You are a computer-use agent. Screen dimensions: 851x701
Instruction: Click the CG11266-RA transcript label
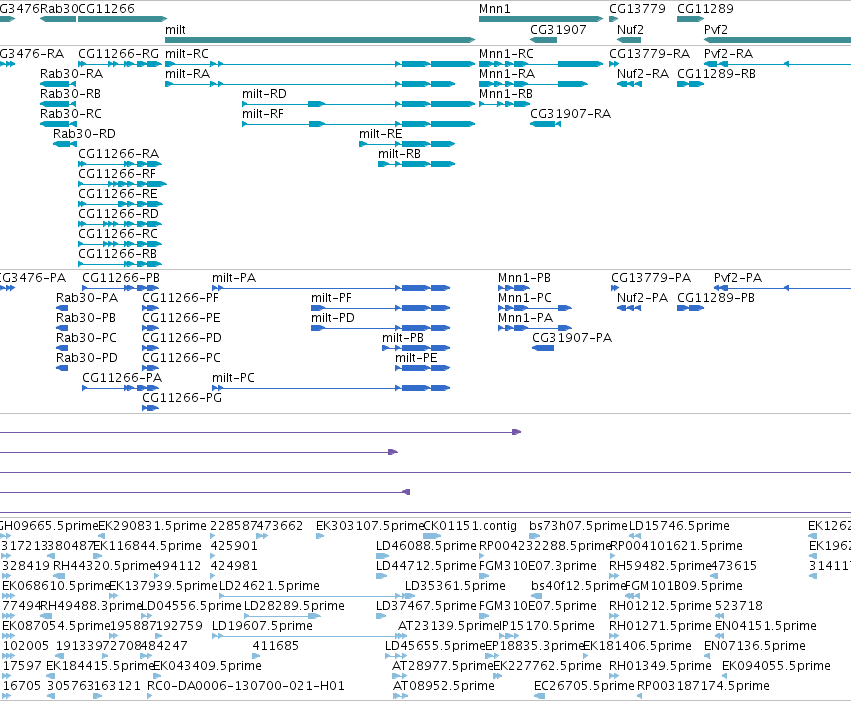pos(118,154)
